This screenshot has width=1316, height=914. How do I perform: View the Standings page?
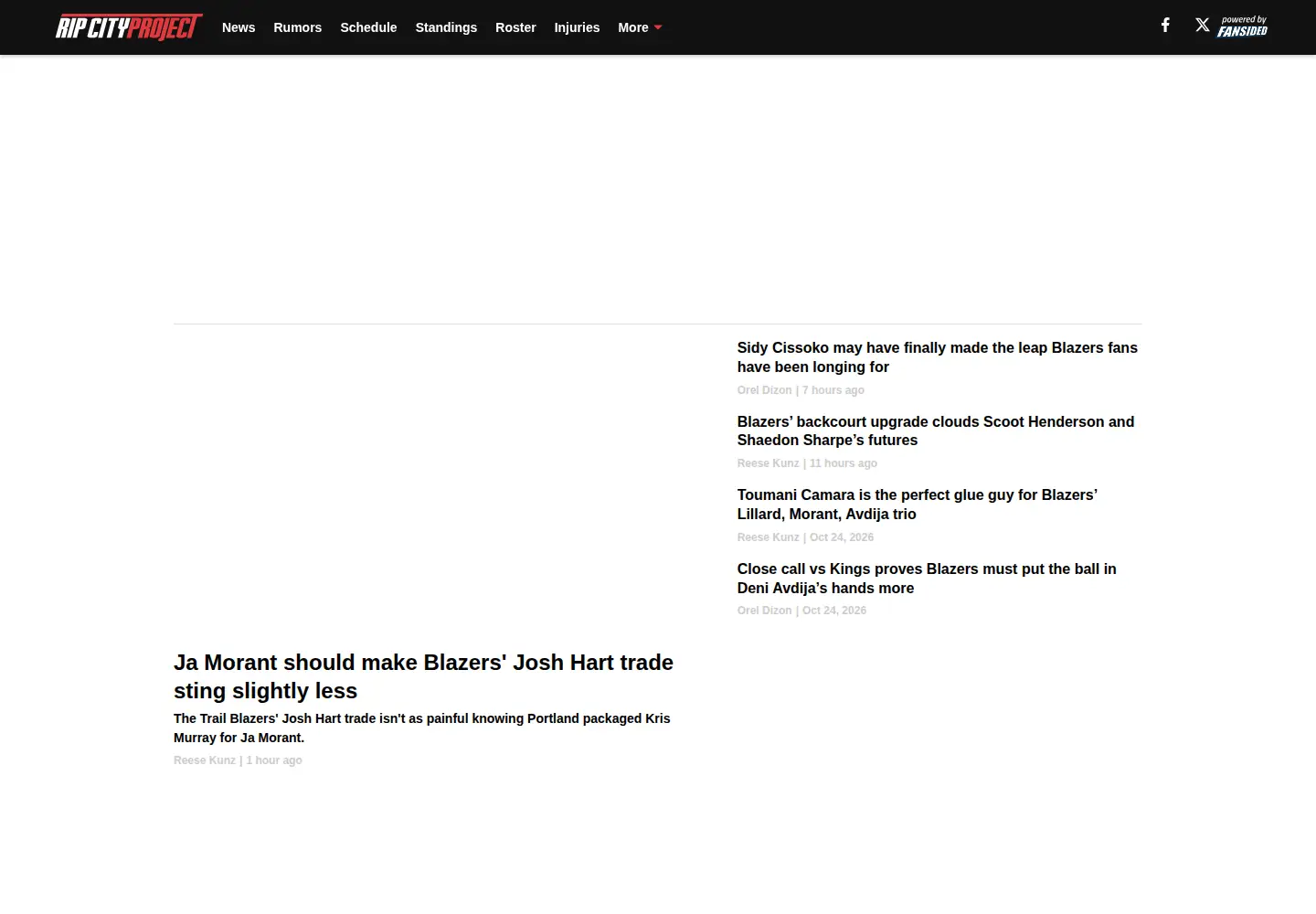[x=446, y=27]
